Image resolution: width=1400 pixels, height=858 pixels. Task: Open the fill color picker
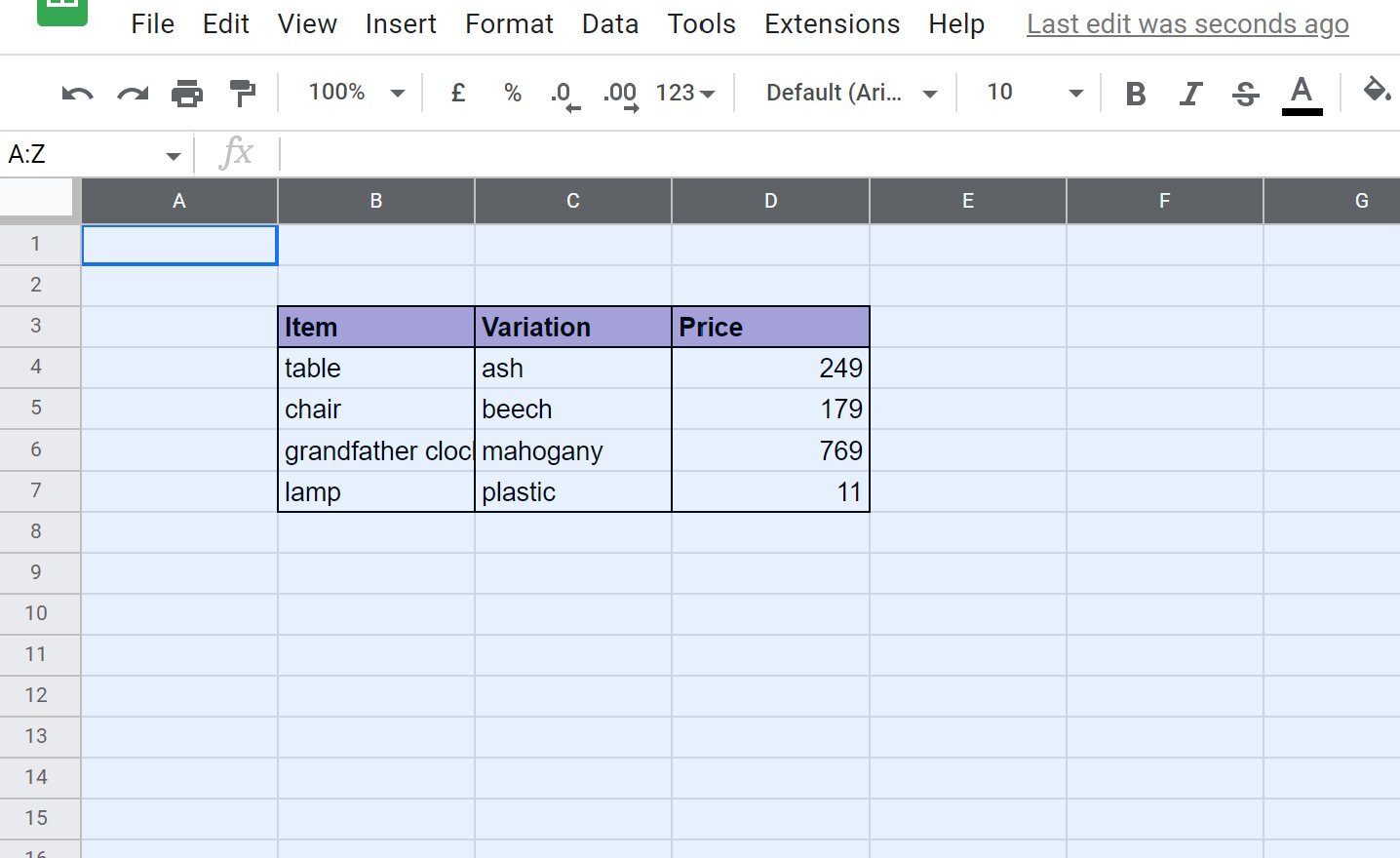(1378, 93)
